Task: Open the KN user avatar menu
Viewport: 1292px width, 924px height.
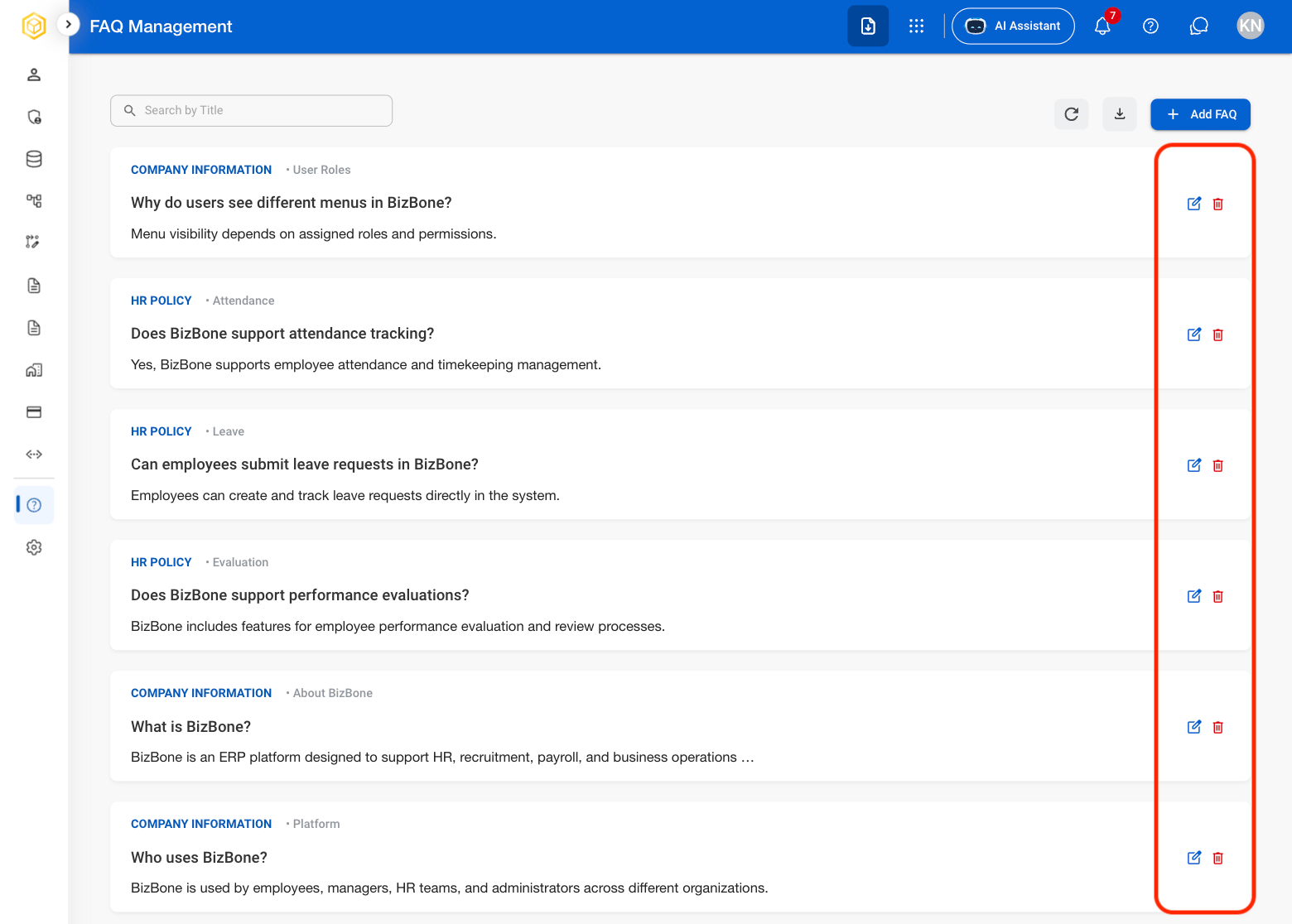Action: click(1251, 26)
